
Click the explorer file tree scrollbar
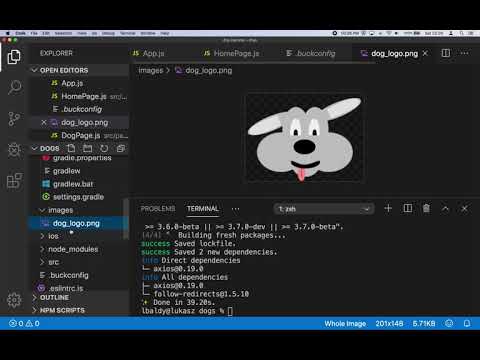tap(126, 219)
